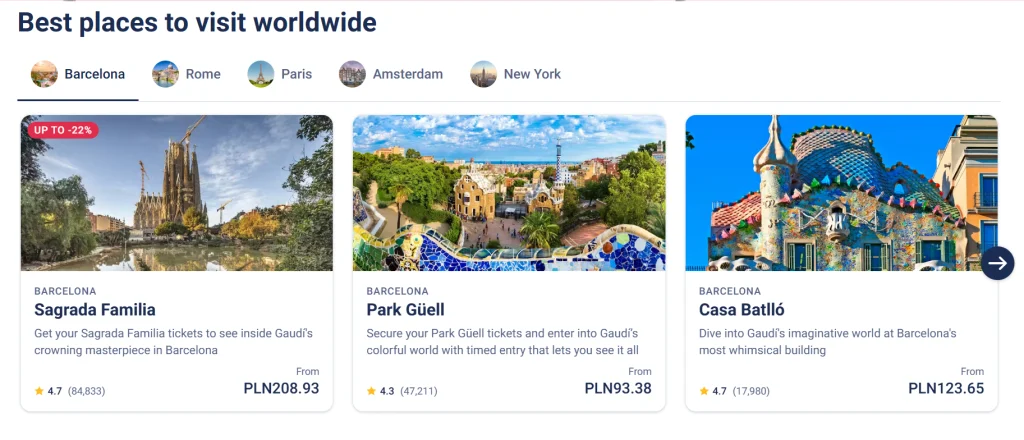
Task: Switch to the Rome tab
Action: (x=203, y=74)
